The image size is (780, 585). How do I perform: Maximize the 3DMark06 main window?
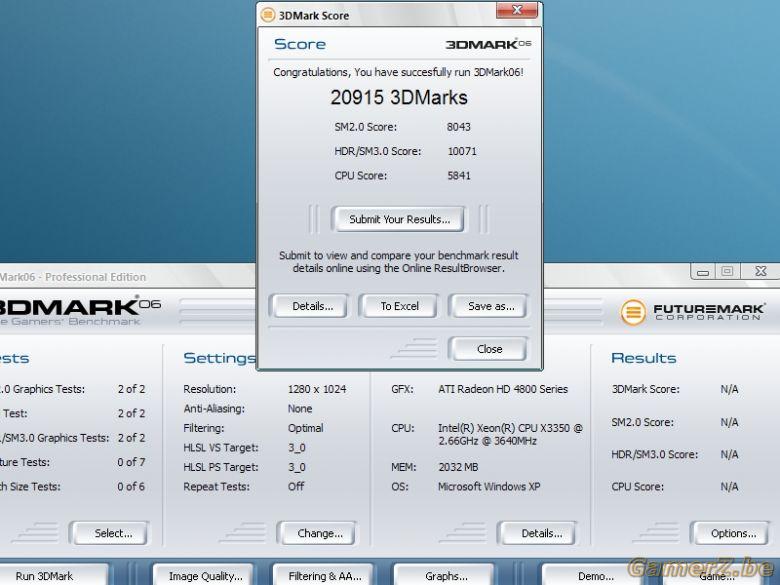(x=727, y=272)
